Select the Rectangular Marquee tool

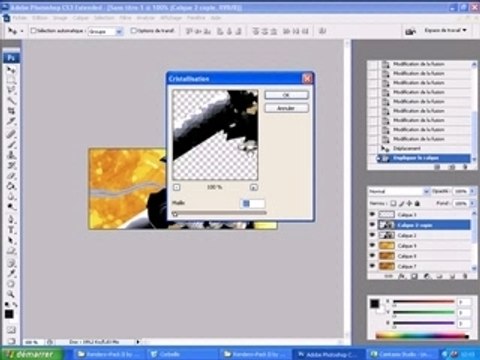[x=11, y=80]
